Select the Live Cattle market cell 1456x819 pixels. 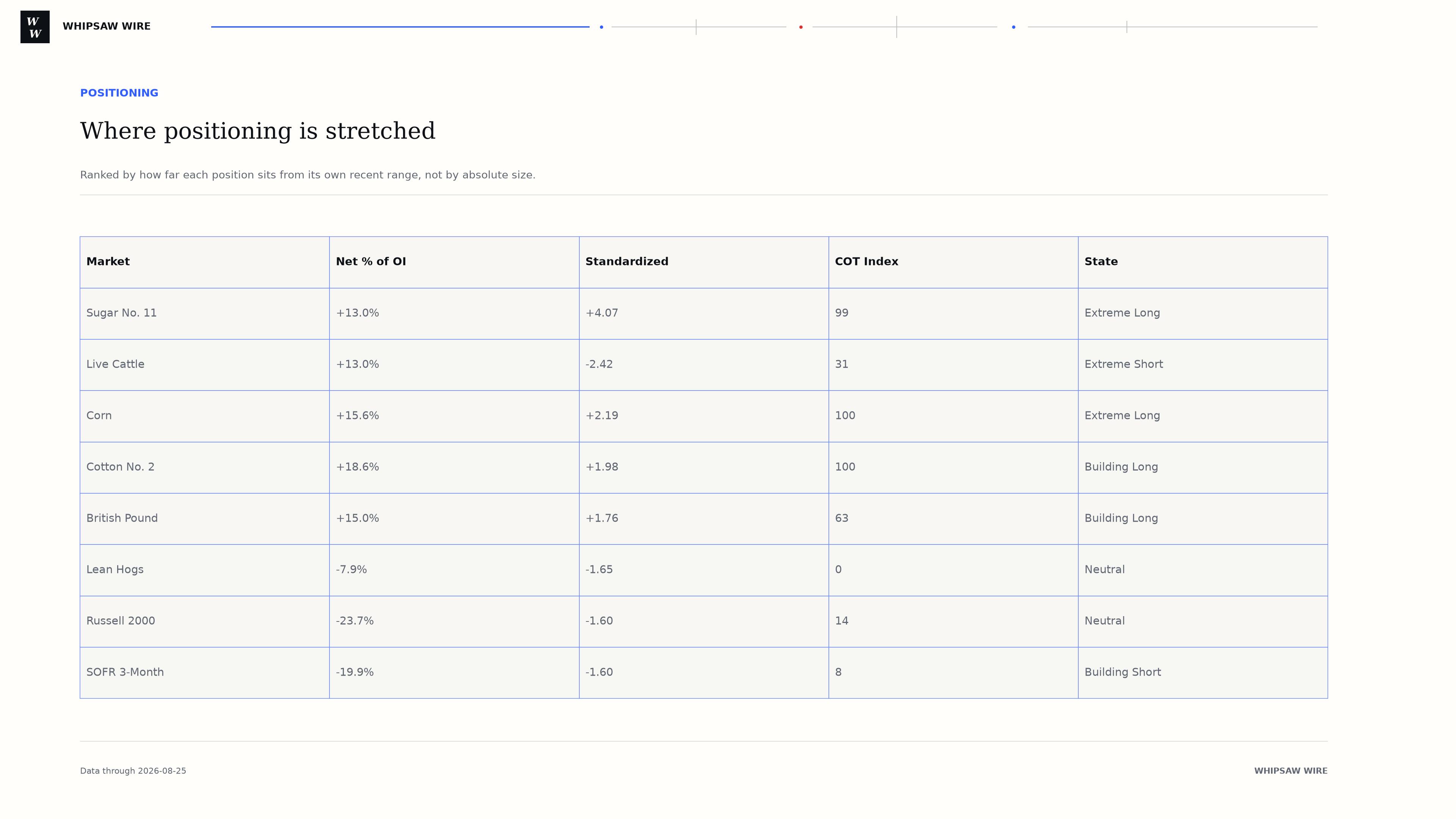(205, 365)
